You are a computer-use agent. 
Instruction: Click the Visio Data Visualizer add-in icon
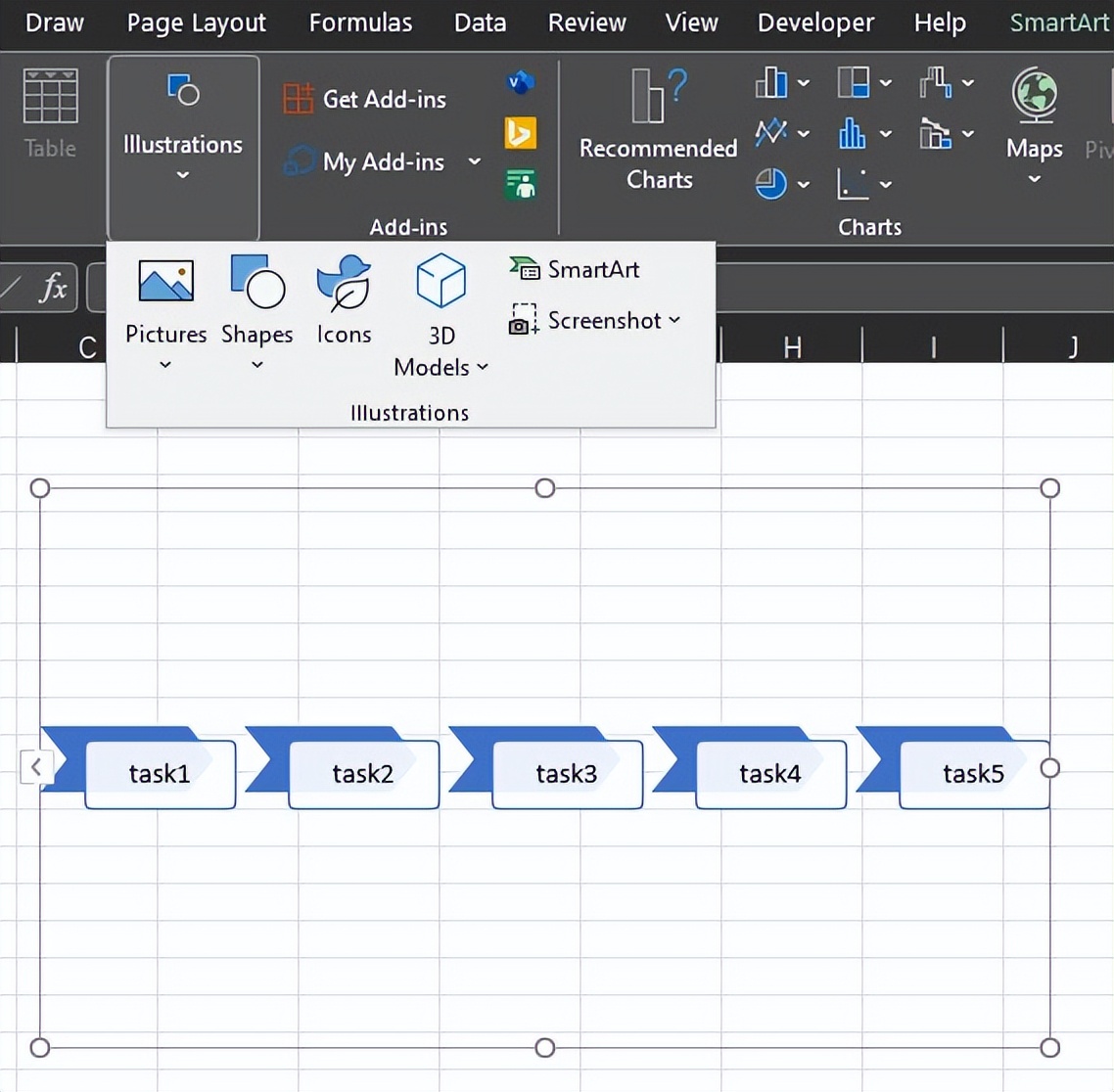520,83
